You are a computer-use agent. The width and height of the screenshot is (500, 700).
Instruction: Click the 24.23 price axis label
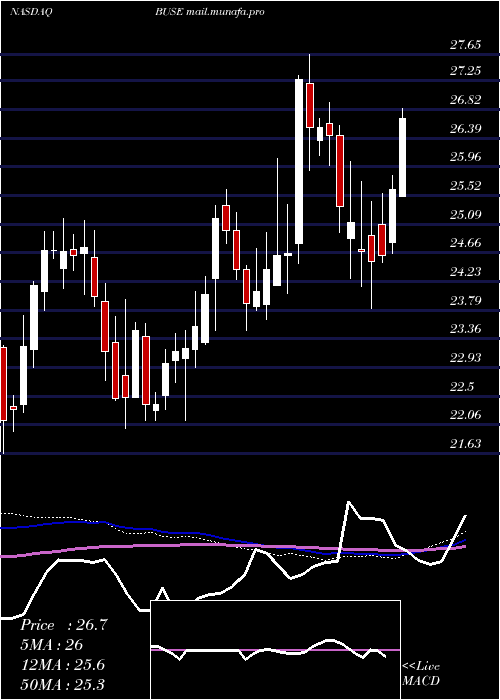465,271
